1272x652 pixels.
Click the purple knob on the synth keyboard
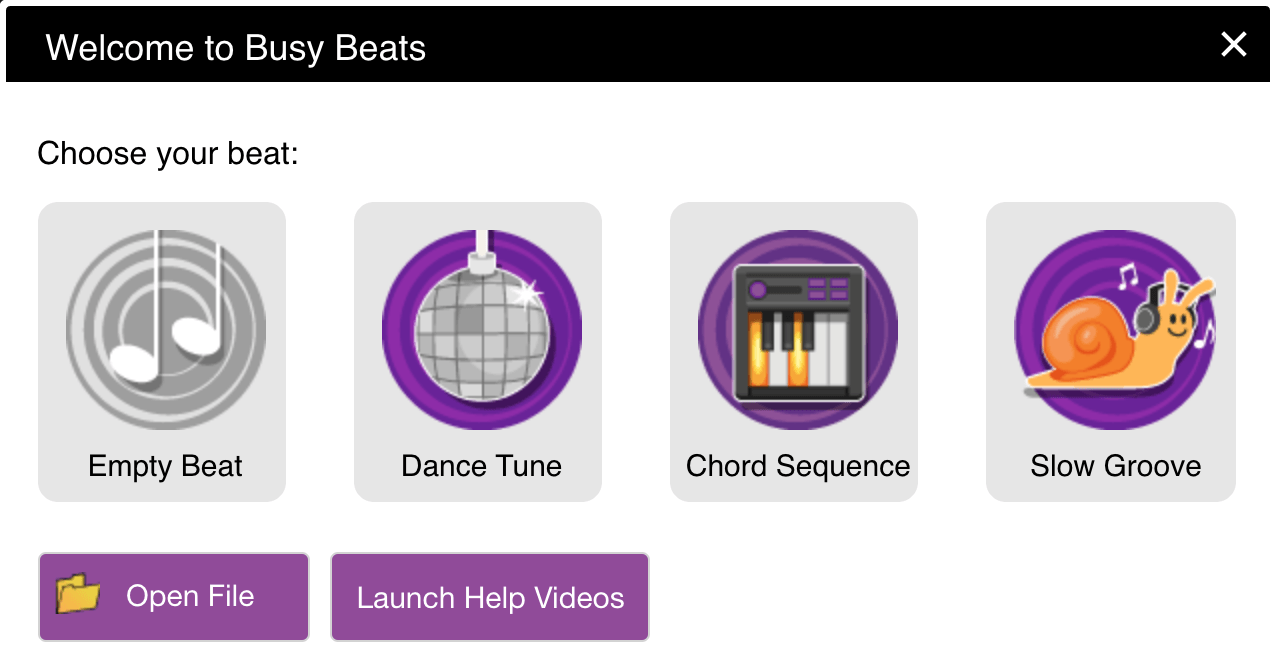(x=759, y=289)
